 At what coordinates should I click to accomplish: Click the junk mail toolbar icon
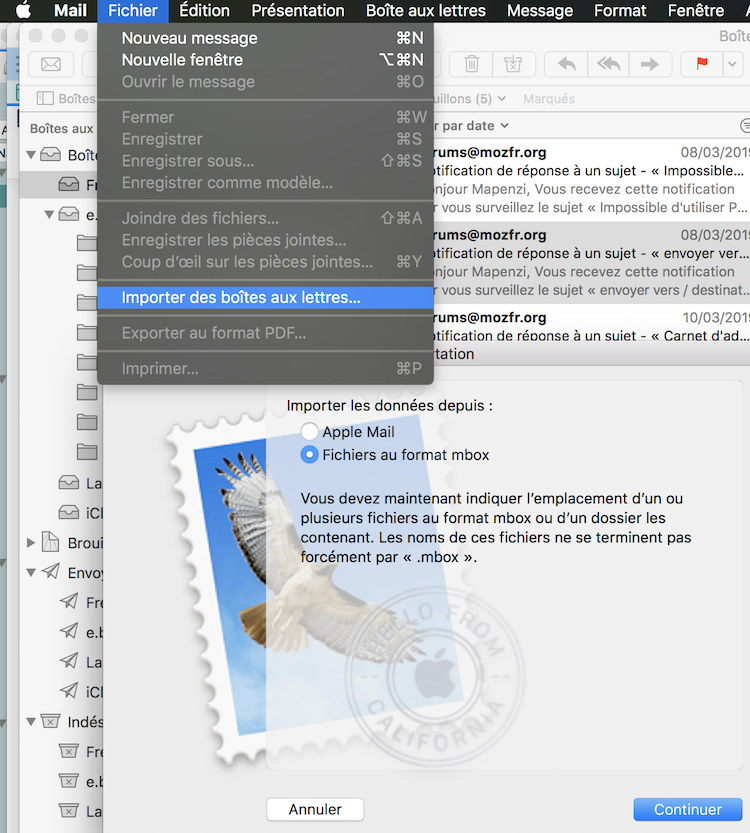click(513, 64)
